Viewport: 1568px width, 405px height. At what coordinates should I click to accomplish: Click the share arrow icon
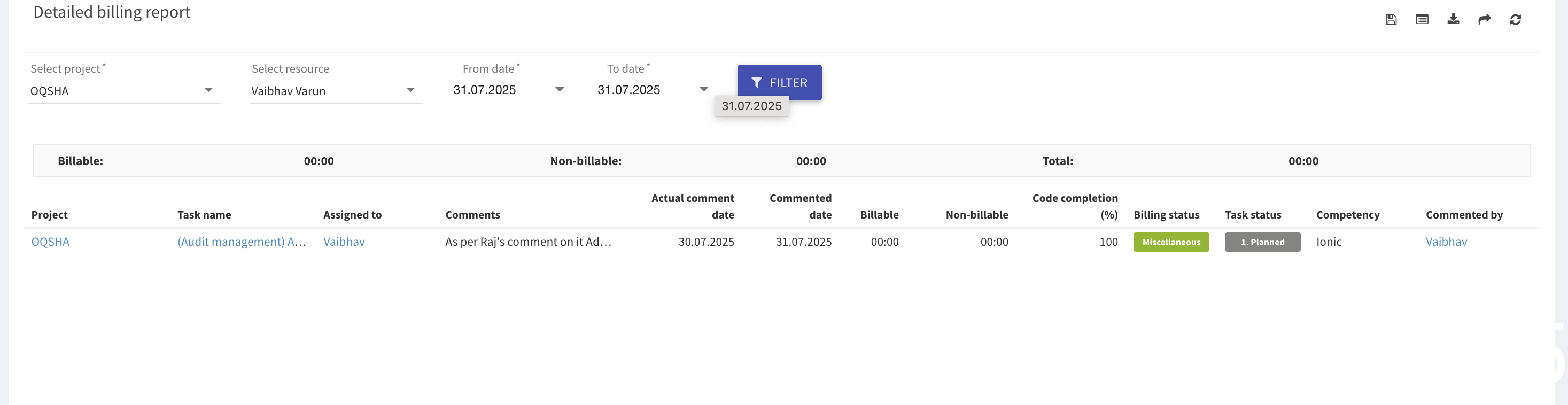[1484, 19]
